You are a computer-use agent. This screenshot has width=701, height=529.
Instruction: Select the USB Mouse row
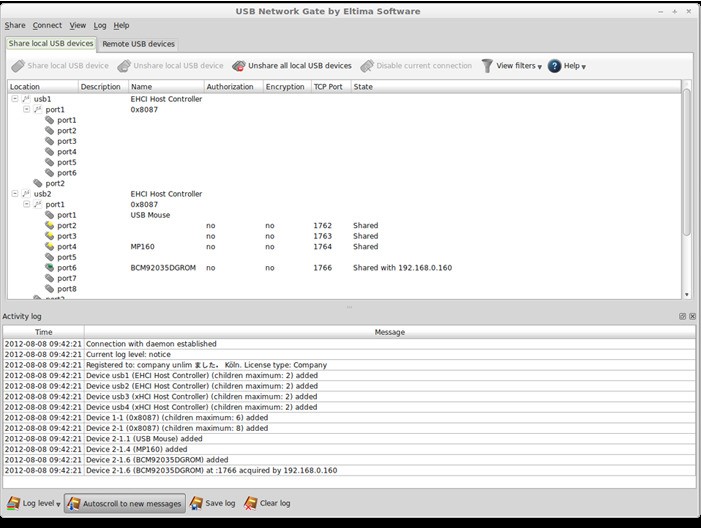click(150, 215)
